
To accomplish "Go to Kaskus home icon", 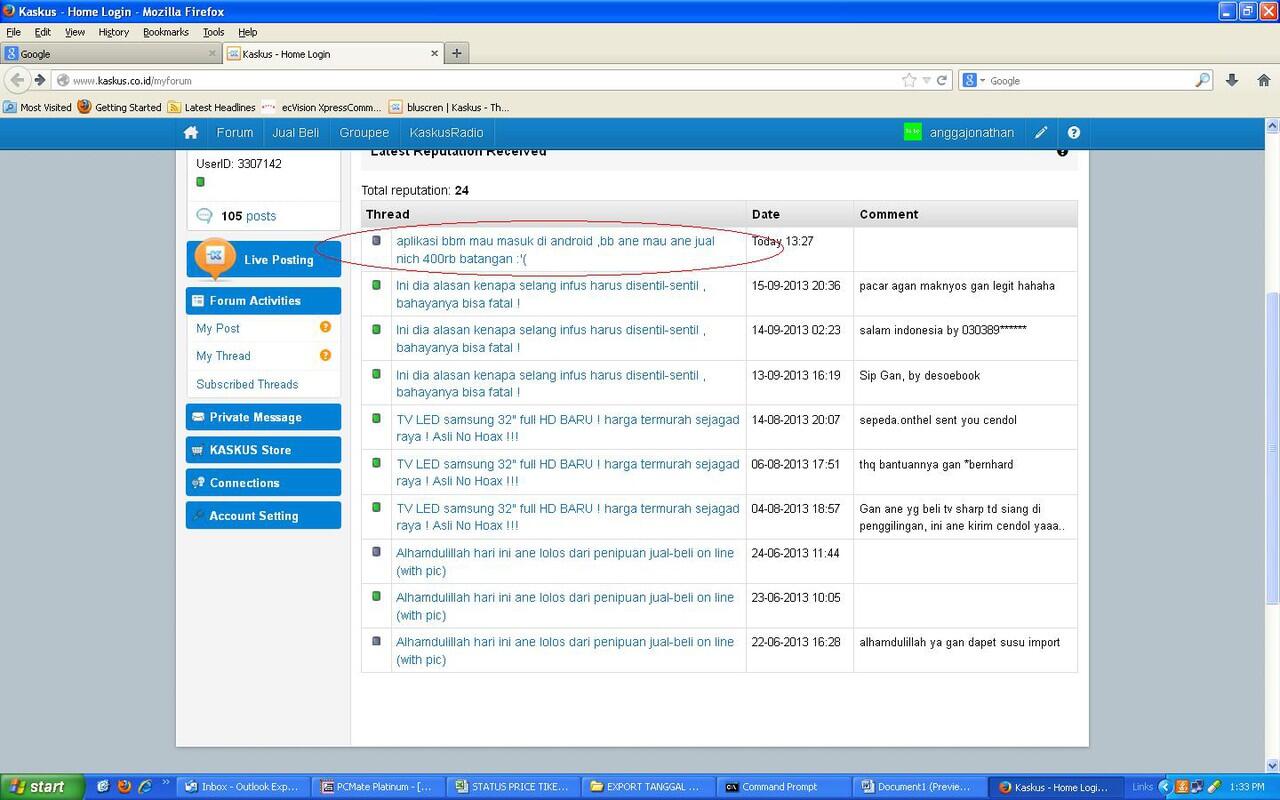I will pyautogui.click(x=191, y=133).
